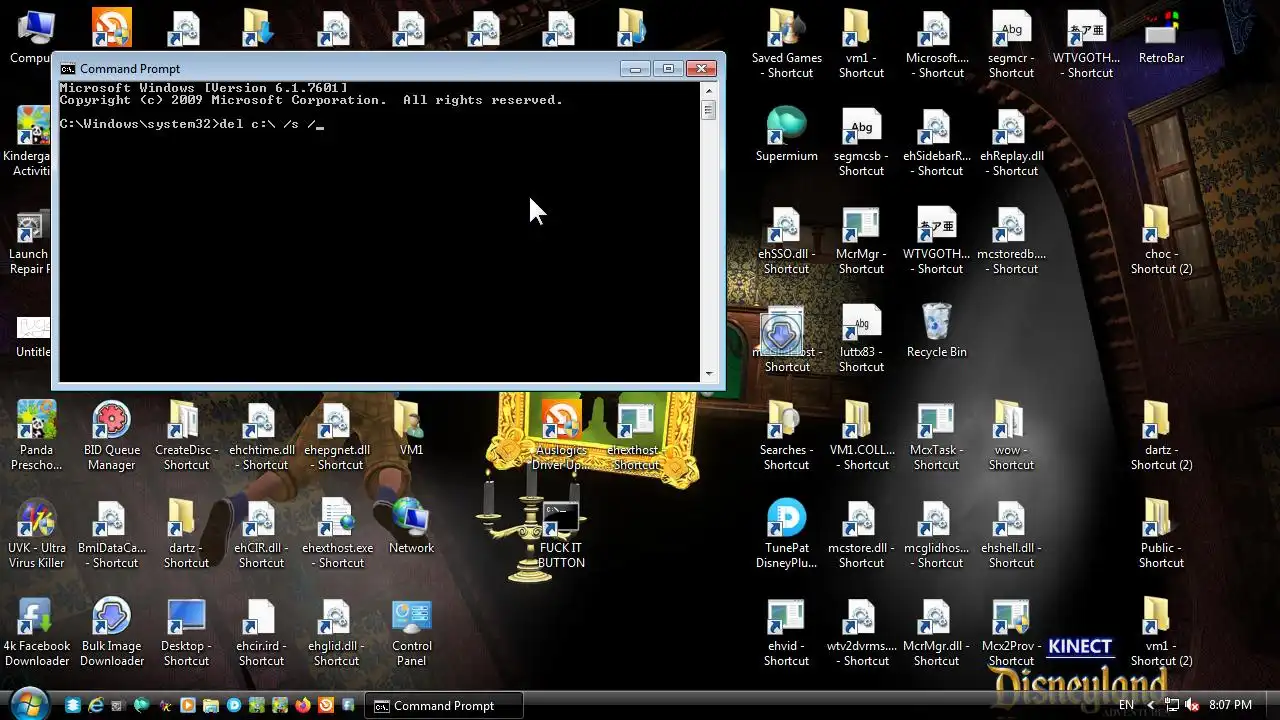
Task: Toggle the muted volume tray icon
Action: pyautogui.click(x=1191, y=705)
